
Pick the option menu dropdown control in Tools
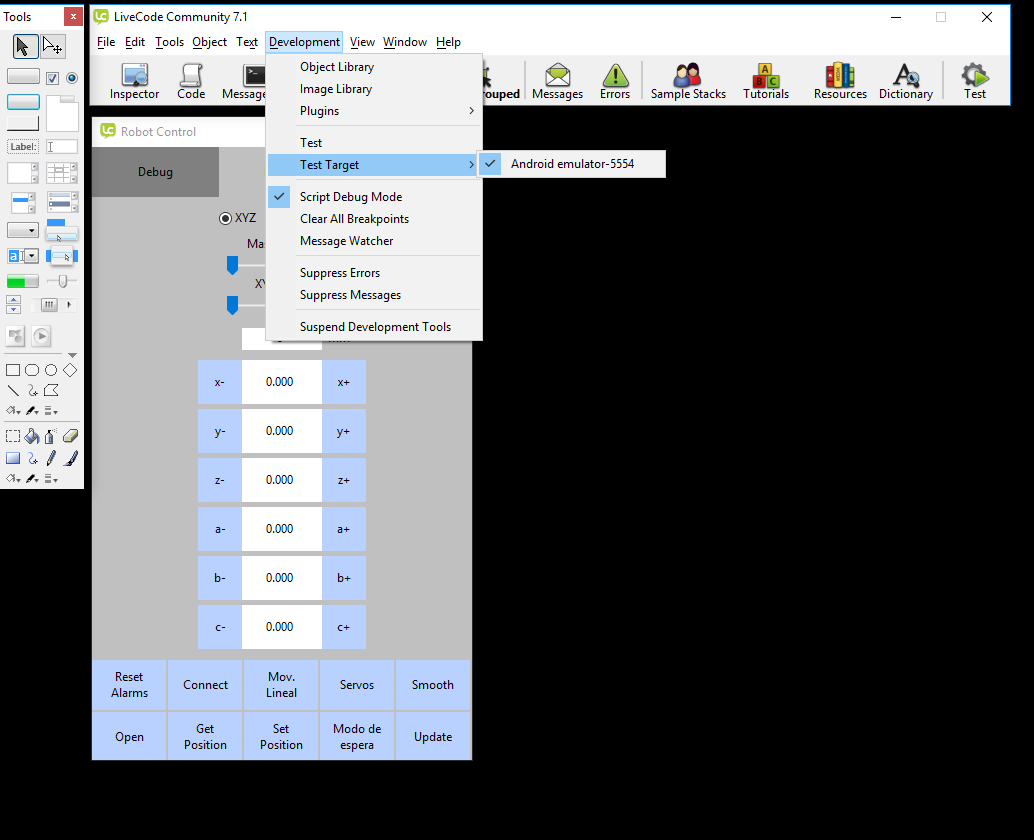[22, 230]
